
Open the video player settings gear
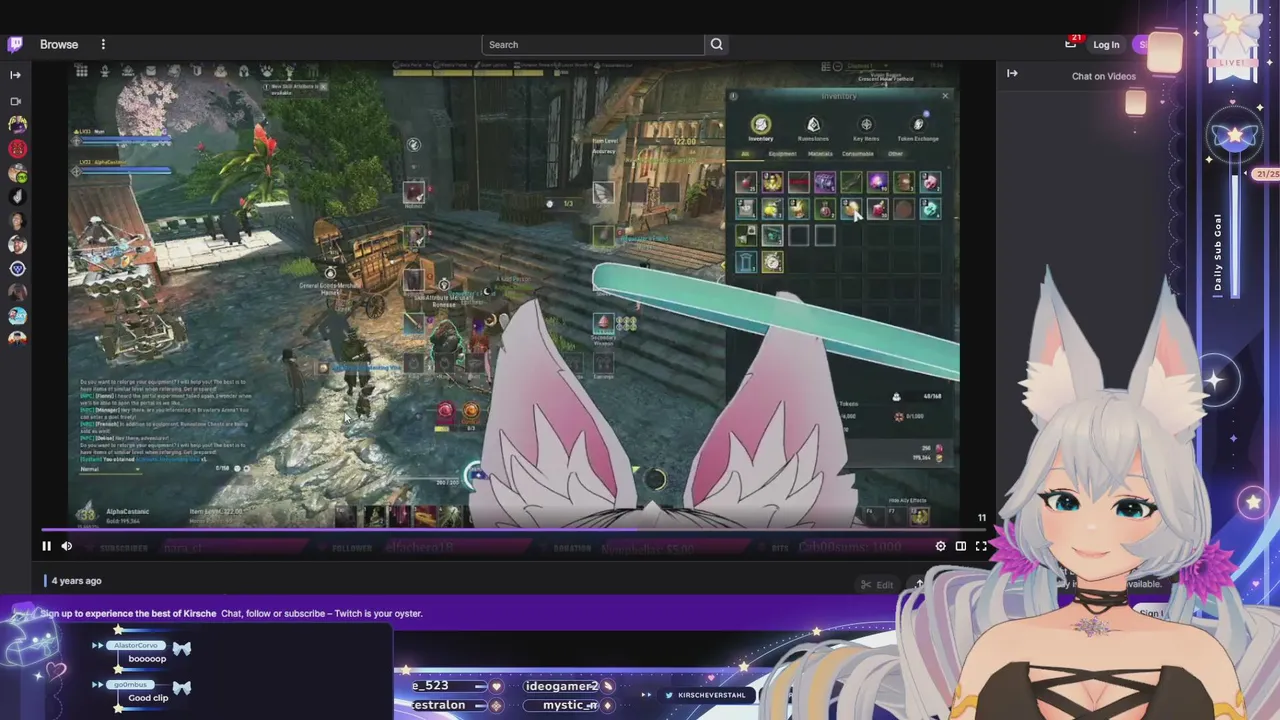tap(940, 546)
